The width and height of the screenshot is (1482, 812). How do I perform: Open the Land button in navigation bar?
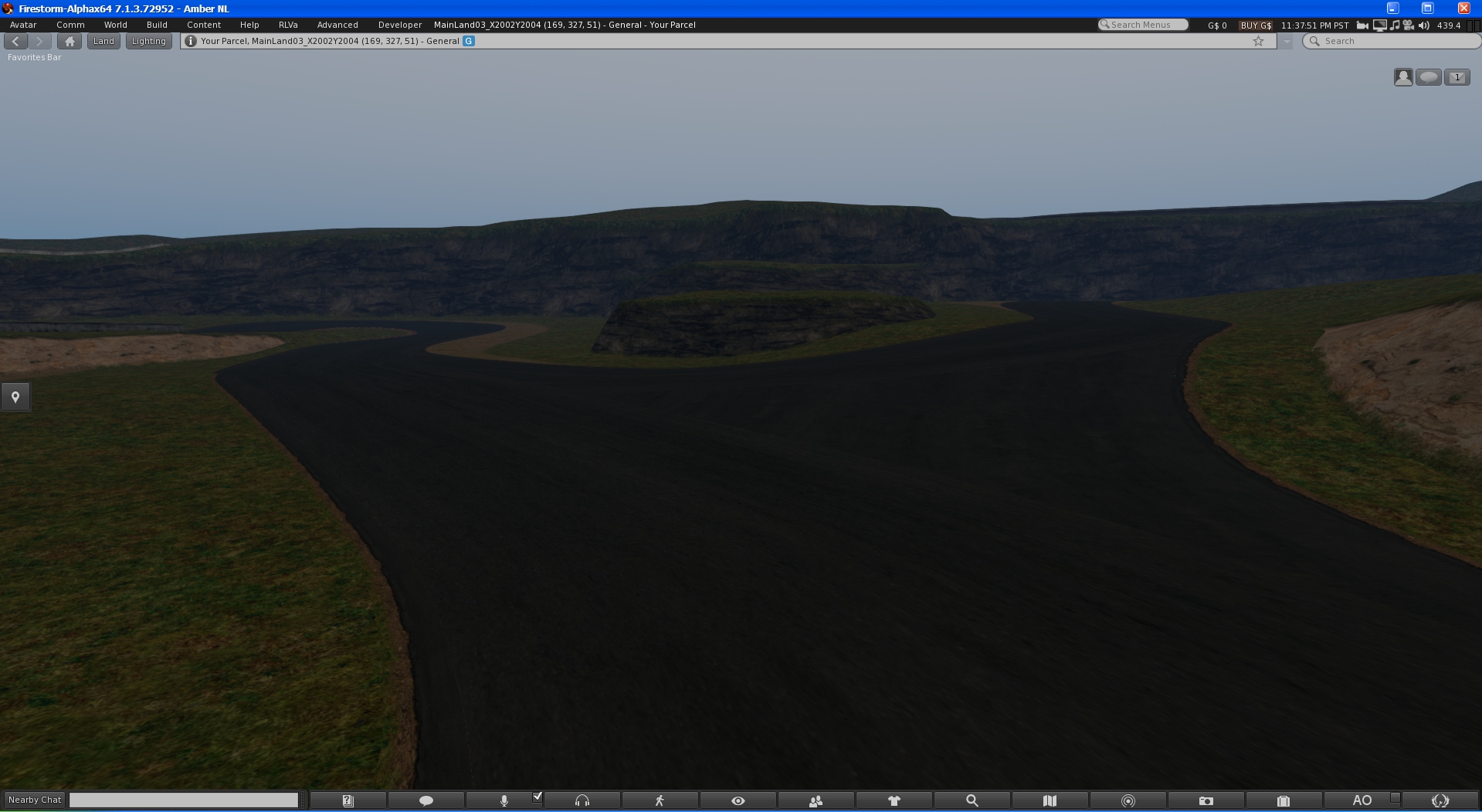[103, 41]
